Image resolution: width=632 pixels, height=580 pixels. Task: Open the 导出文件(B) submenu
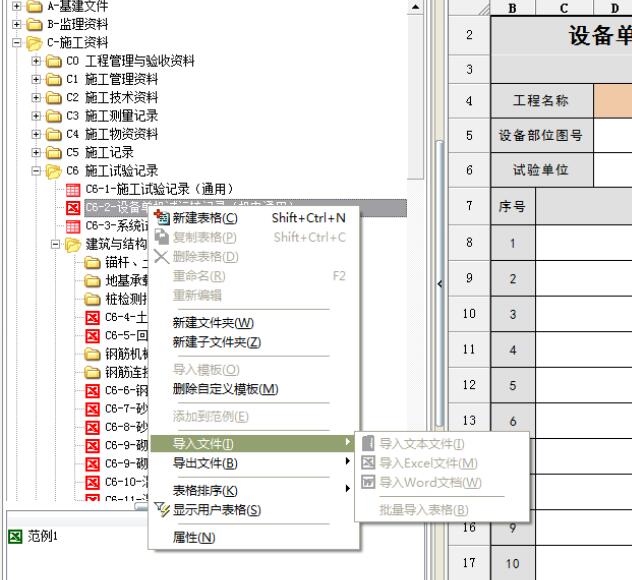(x=254, y=463)
